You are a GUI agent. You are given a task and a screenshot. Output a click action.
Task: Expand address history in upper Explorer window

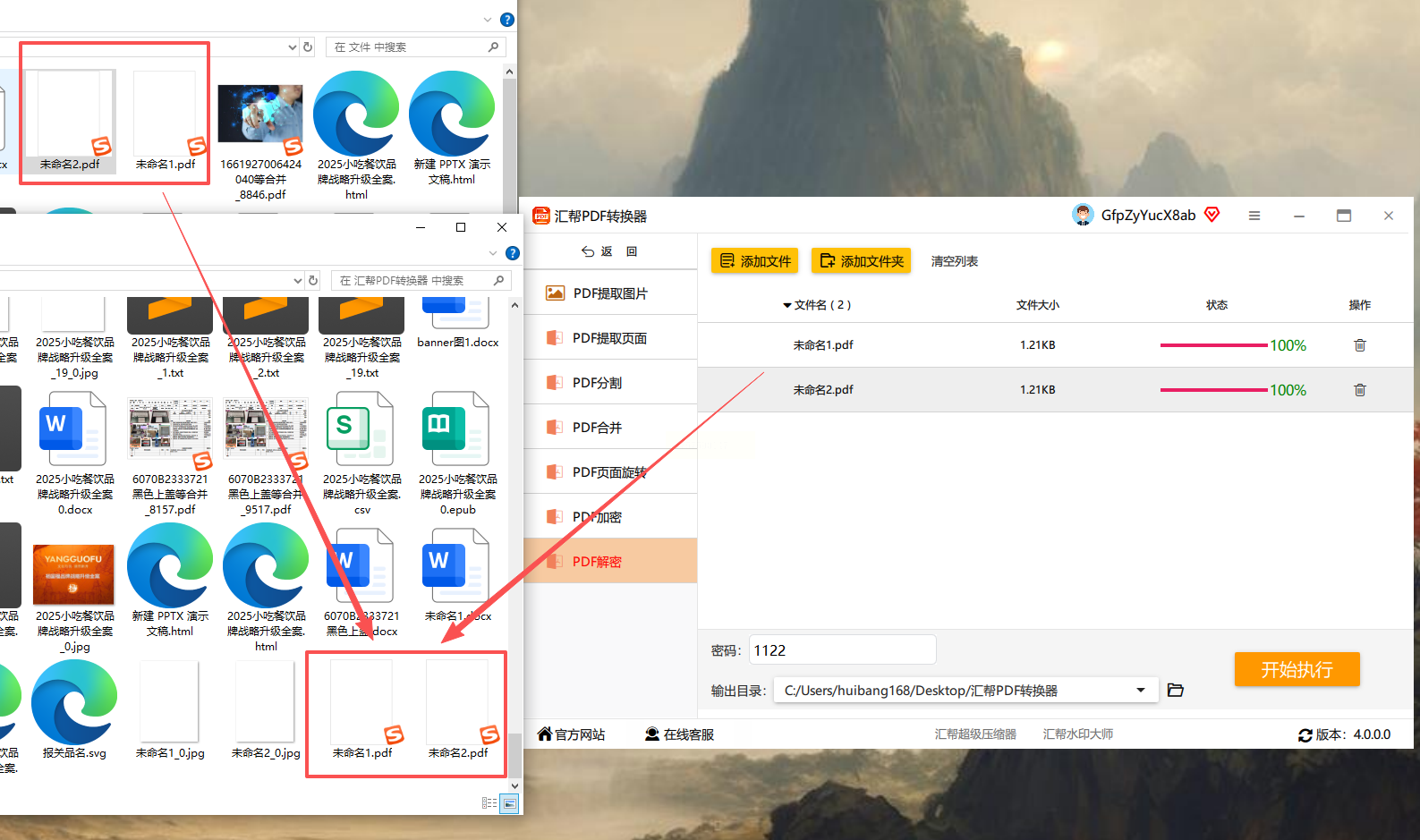[293, 47]
